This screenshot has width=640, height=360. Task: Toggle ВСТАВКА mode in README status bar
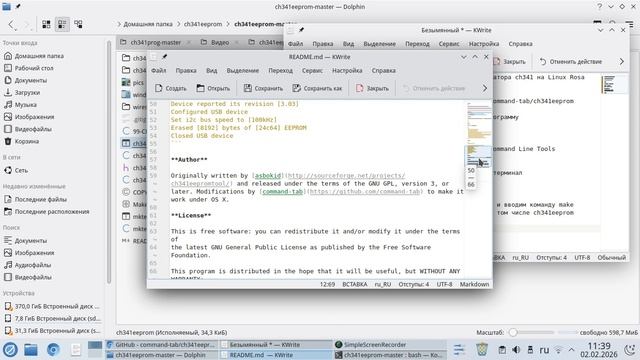[355, 284]
